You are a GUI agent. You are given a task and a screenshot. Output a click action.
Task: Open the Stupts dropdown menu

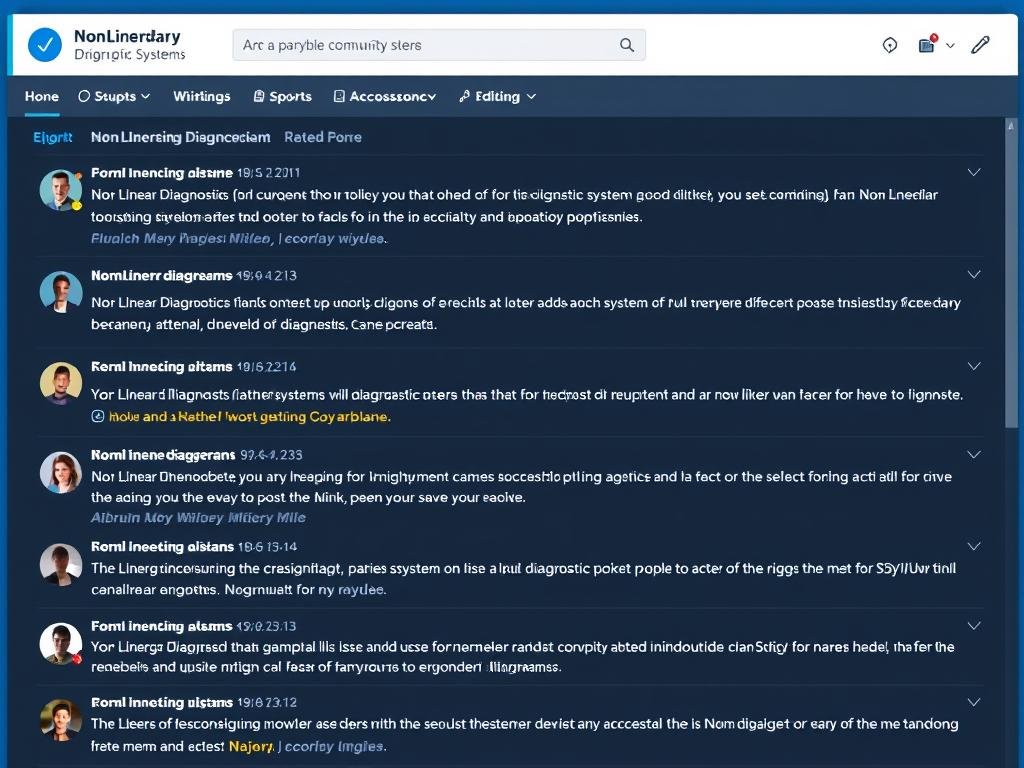[114, 97]
